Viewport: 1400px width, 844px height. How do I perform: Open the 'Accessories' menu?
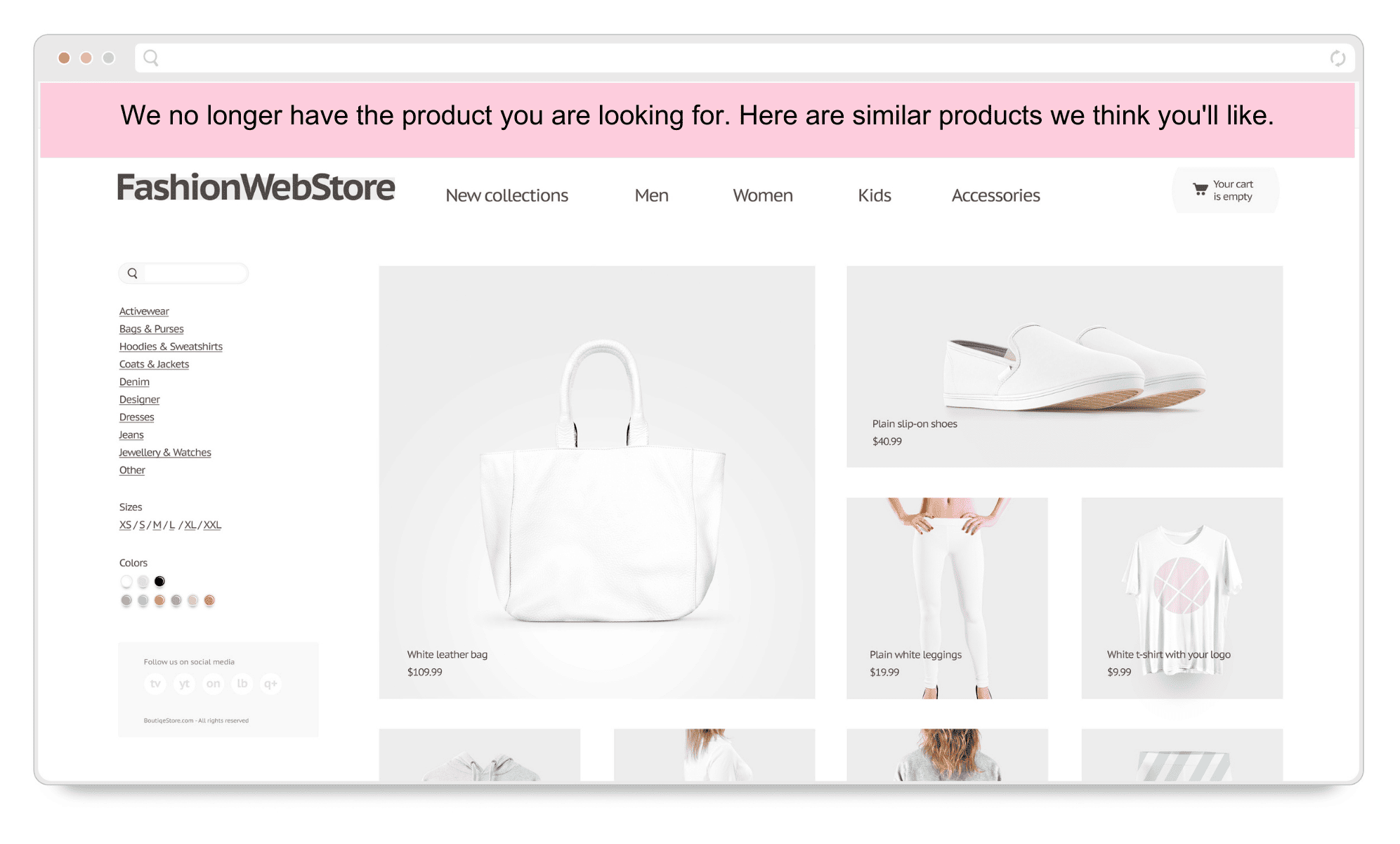tap(995, 195)
